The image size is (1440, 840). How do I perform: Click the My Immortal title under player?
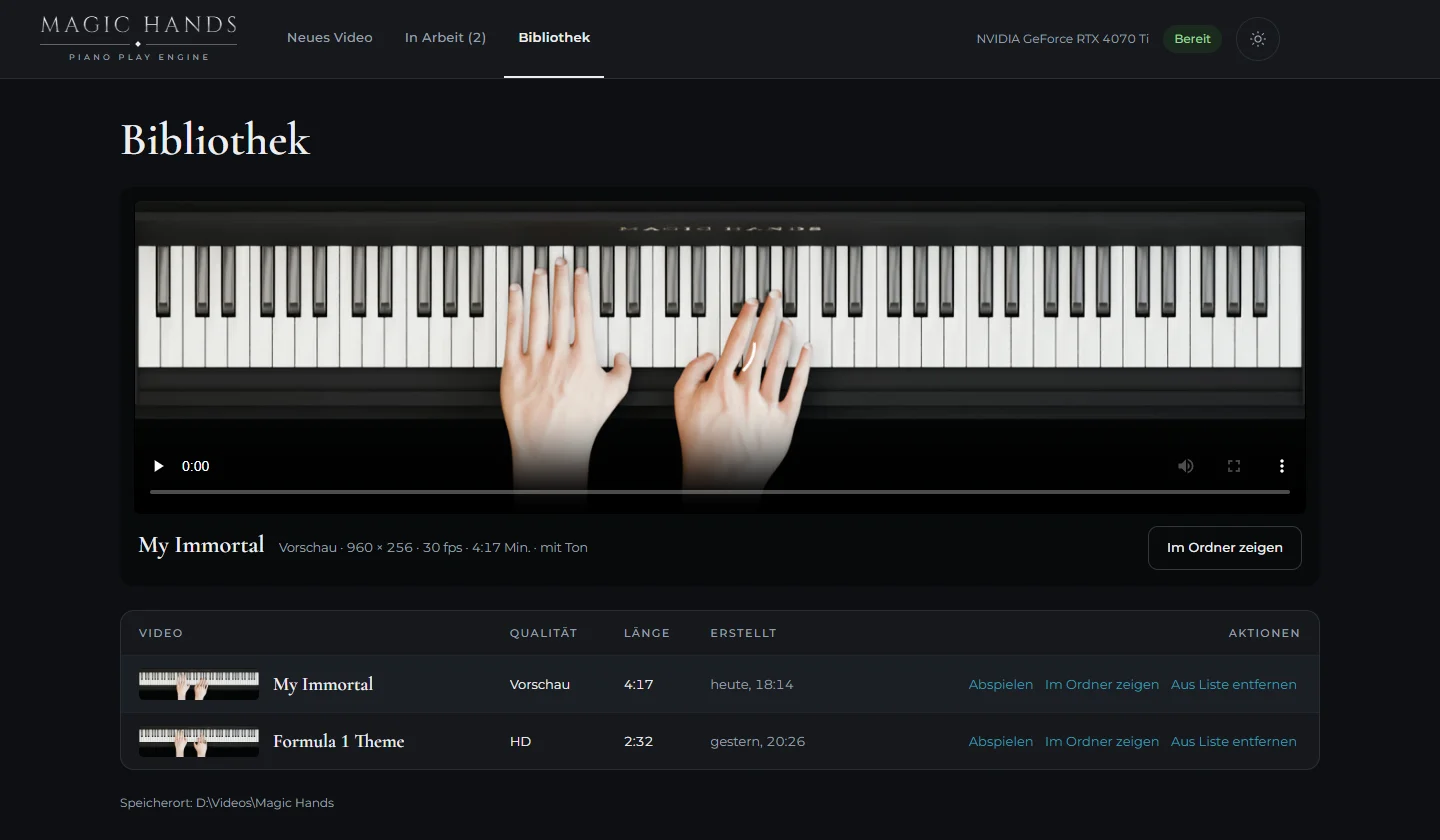pyautogui.click(x=202, y=546)
